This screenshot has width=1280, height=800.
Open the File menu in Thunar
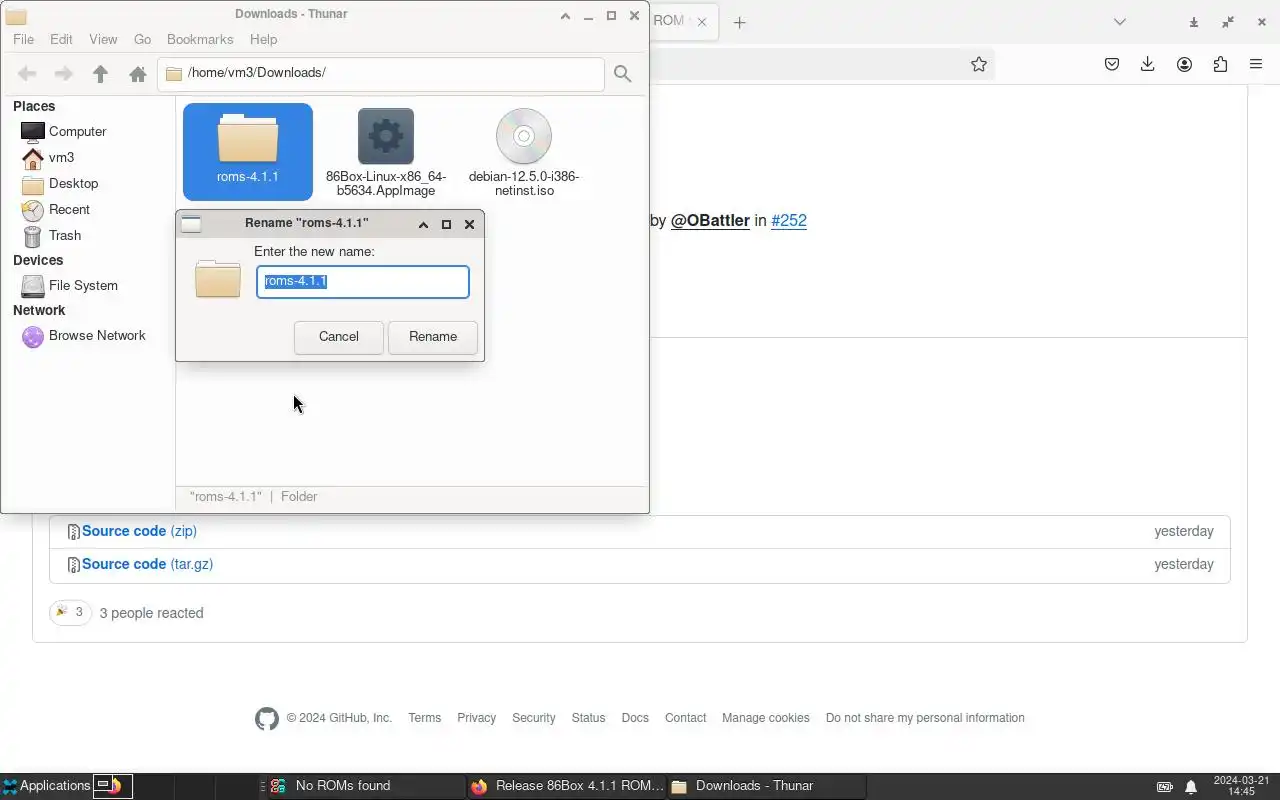pos(23,39)
